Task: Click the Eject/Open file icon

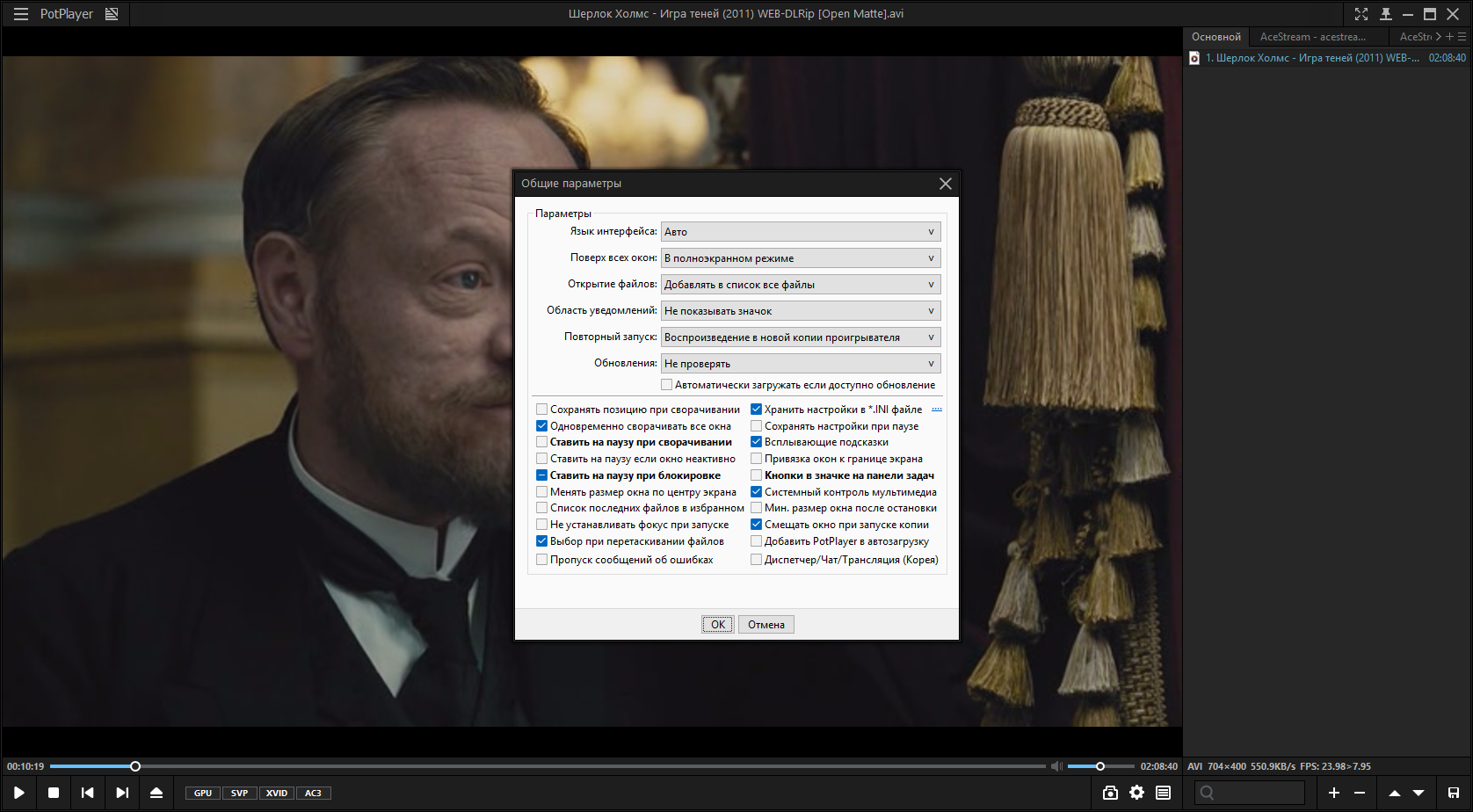Action: pyautogui.click(x=156, y=793)
